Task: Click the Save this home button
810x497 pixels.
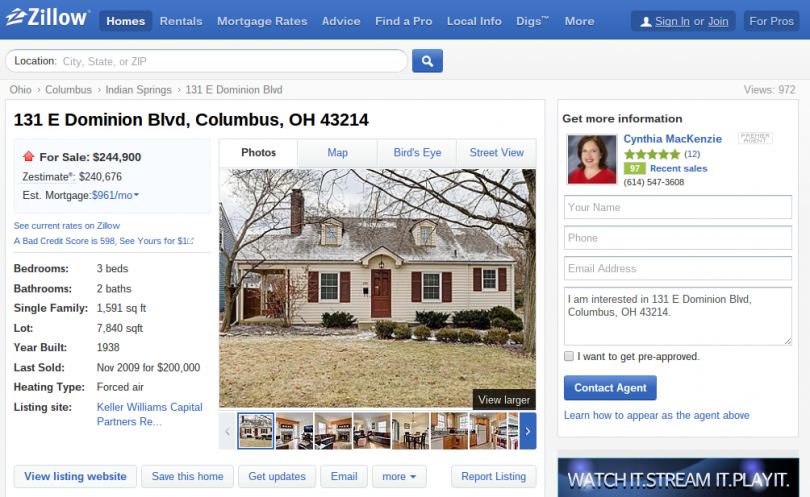Action: [188, 476]
